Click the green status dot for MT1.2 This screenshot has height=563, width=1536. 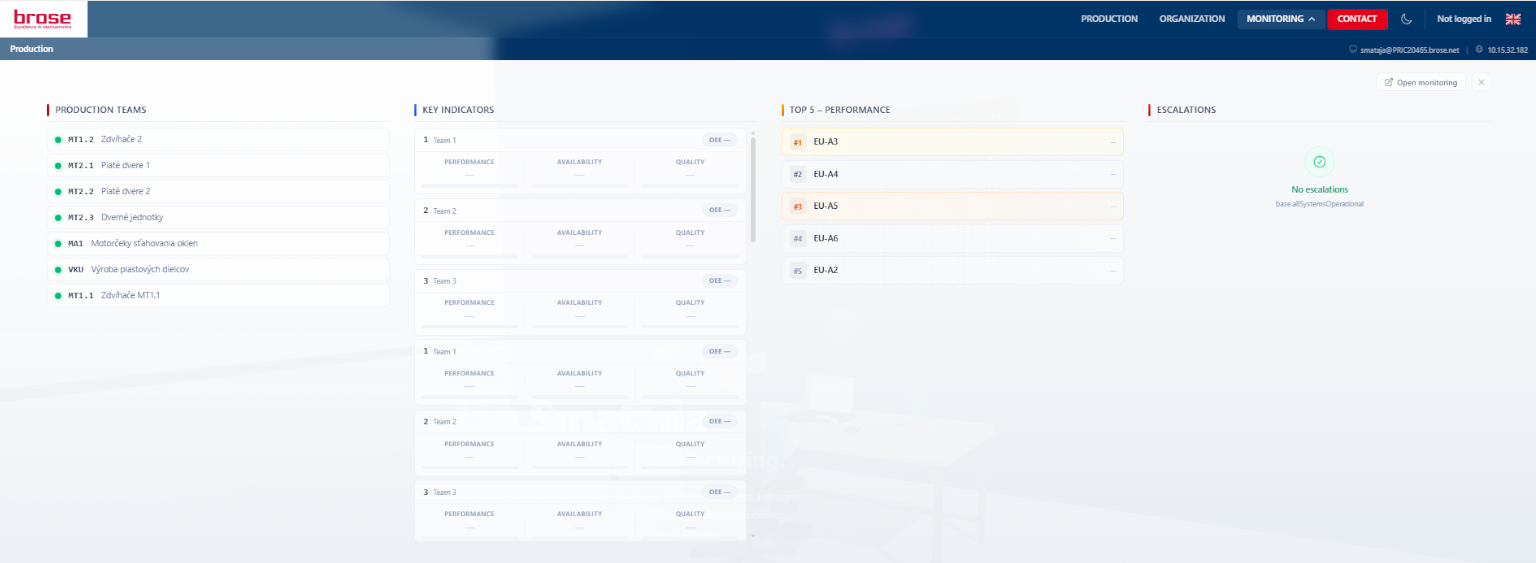coord(58,140)
